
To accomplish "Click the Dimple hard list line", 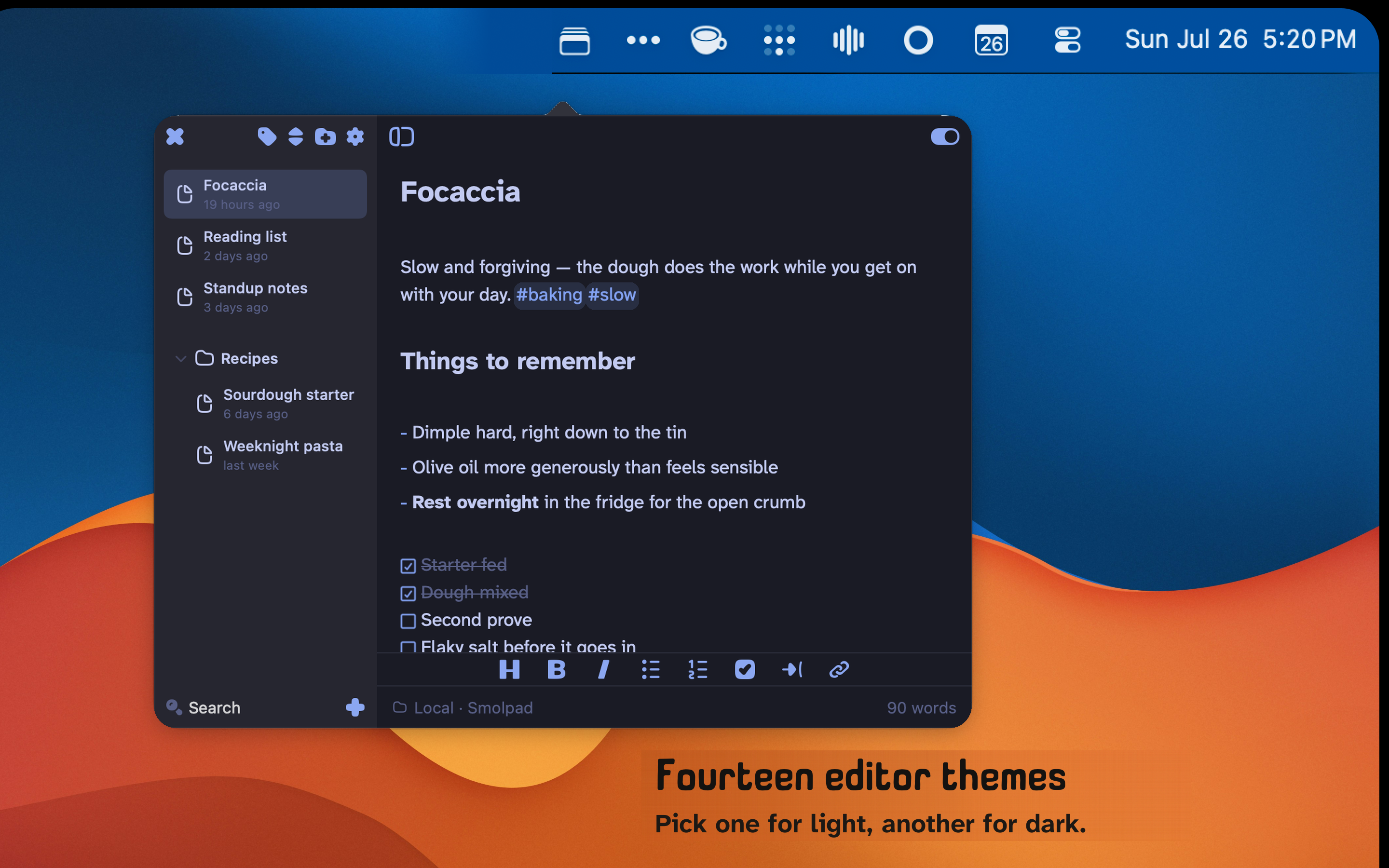I will pos(544,432).
